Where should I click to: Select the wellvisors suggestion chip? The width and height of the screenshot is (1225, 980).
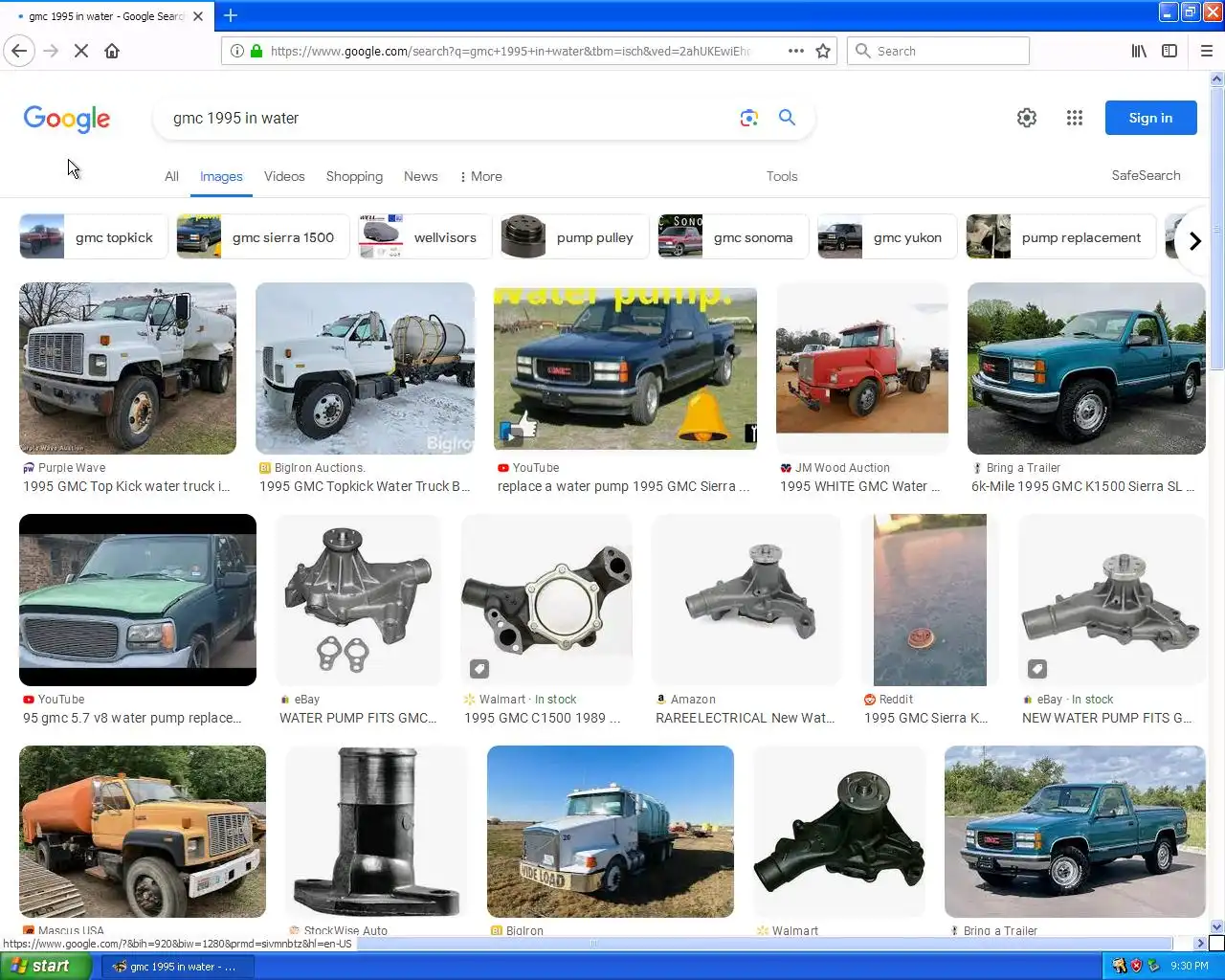pos(425,237)
